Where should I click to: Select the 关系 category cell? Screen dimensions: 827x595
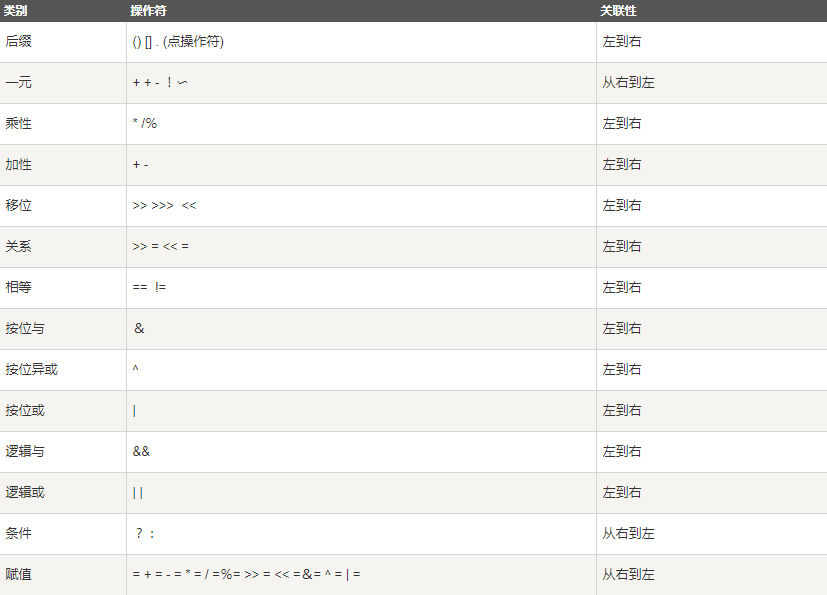pyautogui.click(x=18, y=247)
